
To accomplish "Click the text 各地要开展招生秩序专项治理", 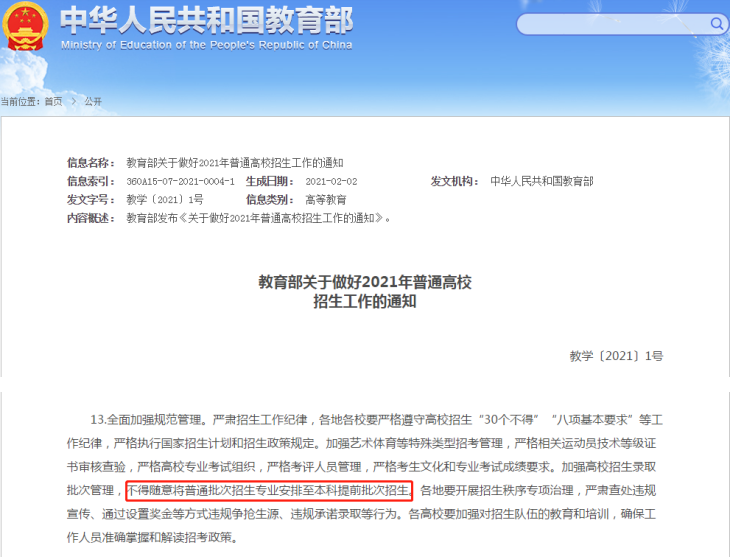I will click(497, 490).
